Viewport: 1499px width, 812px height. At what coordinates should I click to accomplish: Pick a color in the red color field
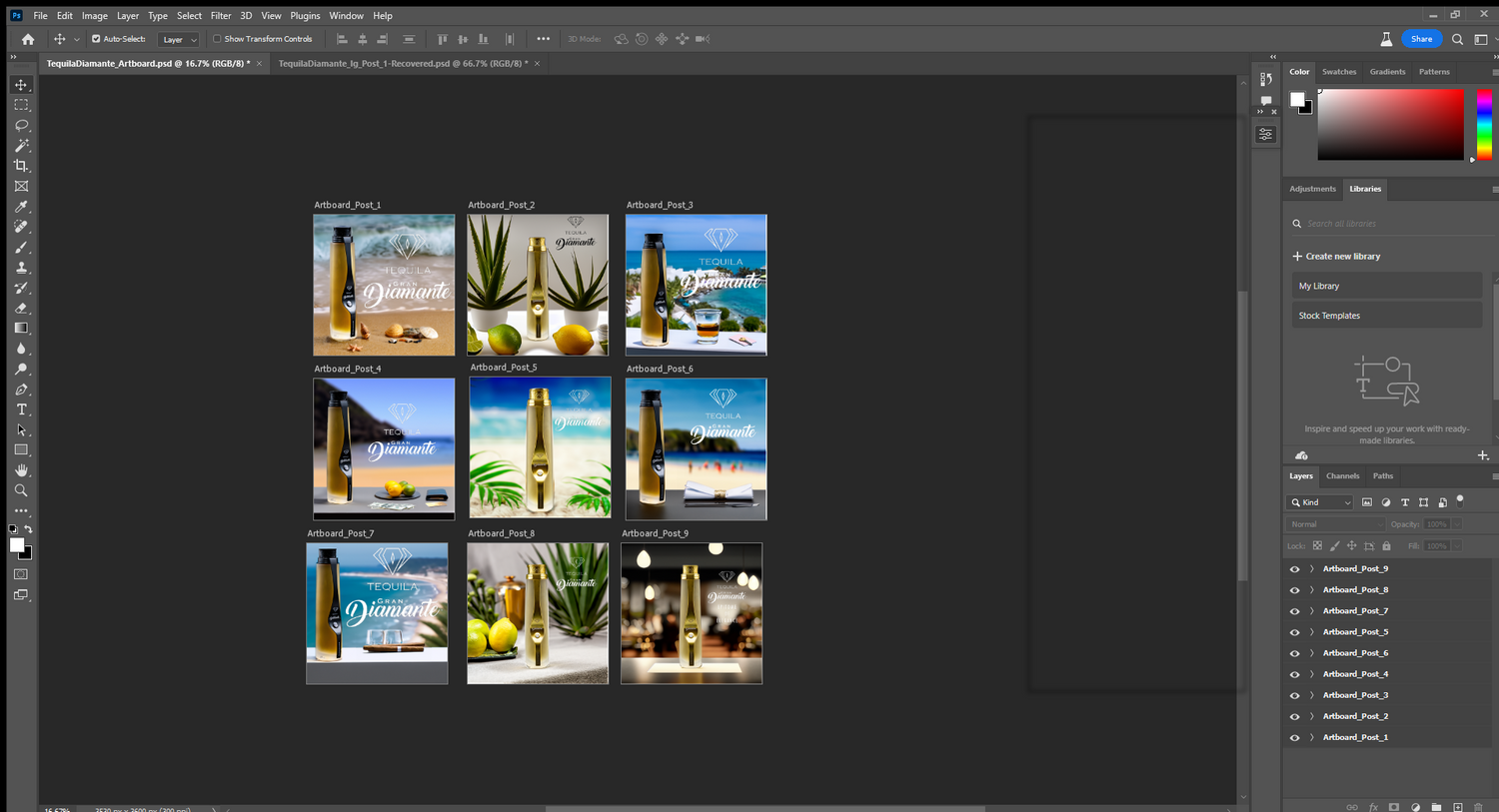click(x=1390, y=124)
